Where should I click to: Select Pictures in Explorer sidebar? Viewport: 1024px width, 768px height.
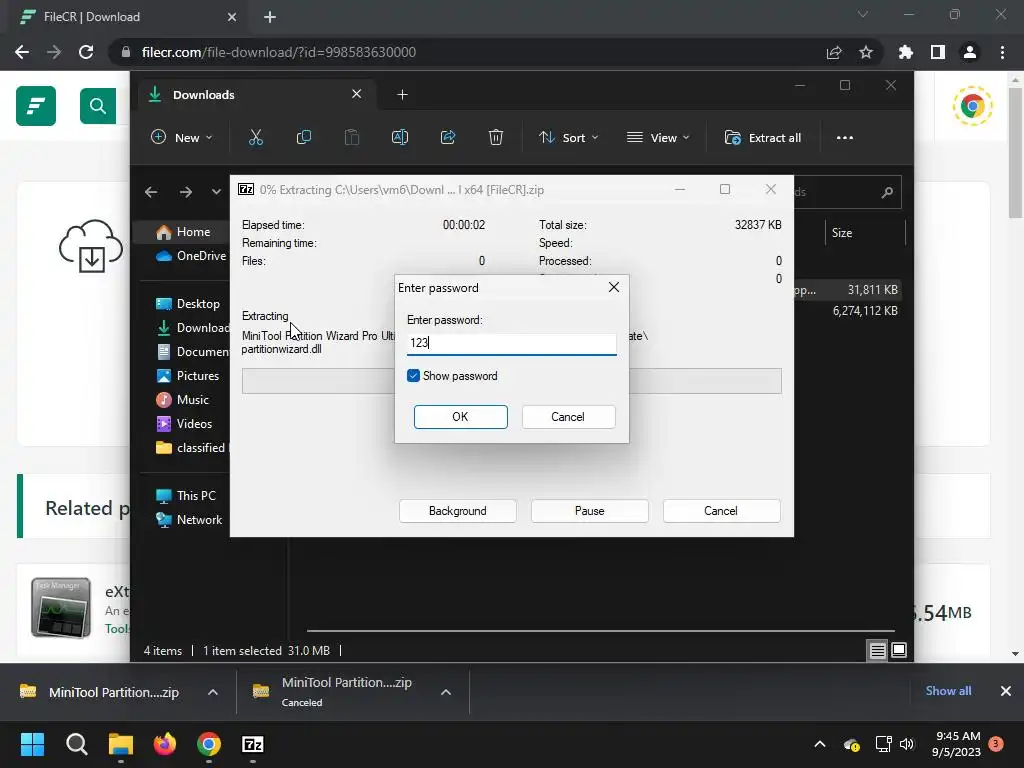187,376
